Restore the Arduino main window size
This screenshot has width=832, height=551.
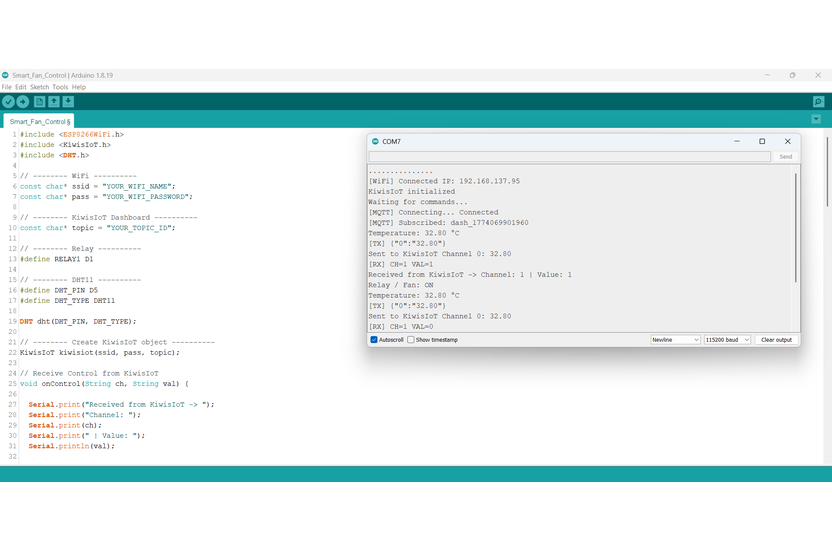point(792,75)
